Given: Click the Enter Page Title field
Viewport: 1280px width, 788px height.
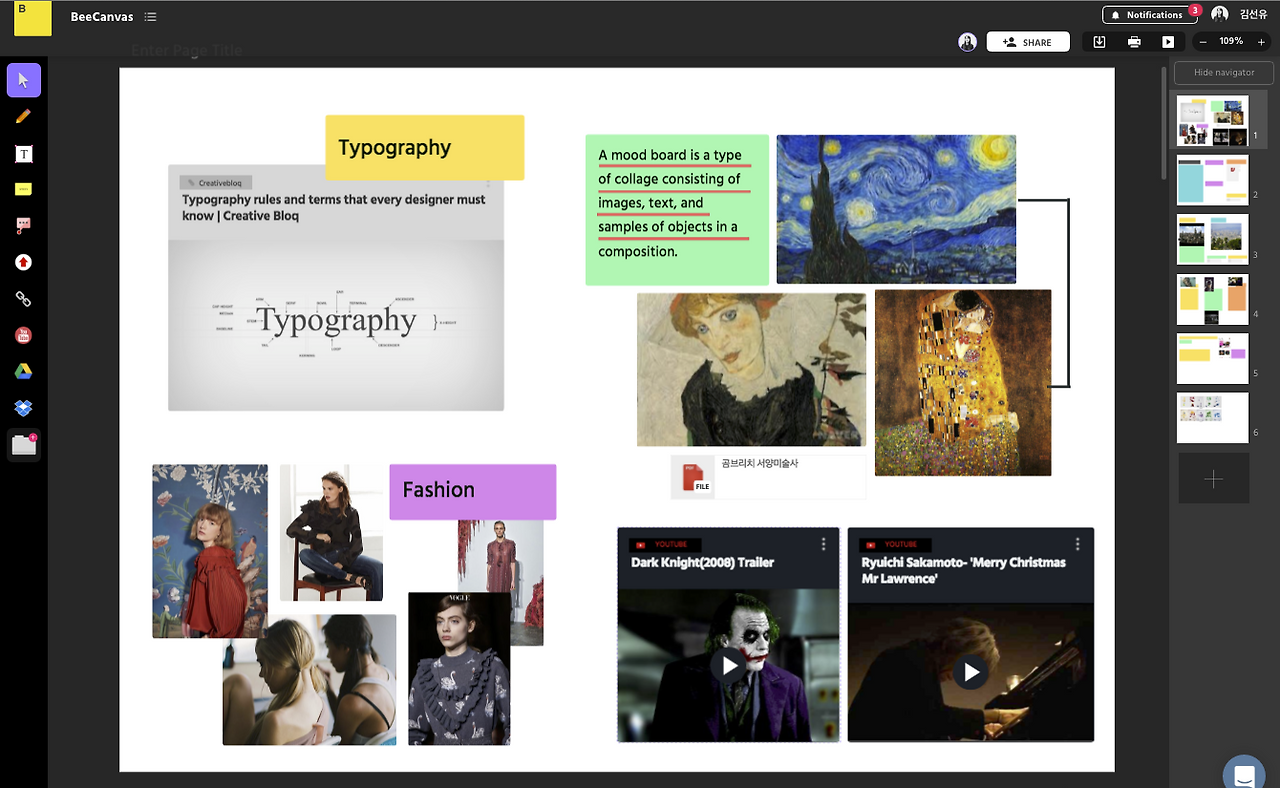Looking at the screenshot, I should (x=187, y=51).
